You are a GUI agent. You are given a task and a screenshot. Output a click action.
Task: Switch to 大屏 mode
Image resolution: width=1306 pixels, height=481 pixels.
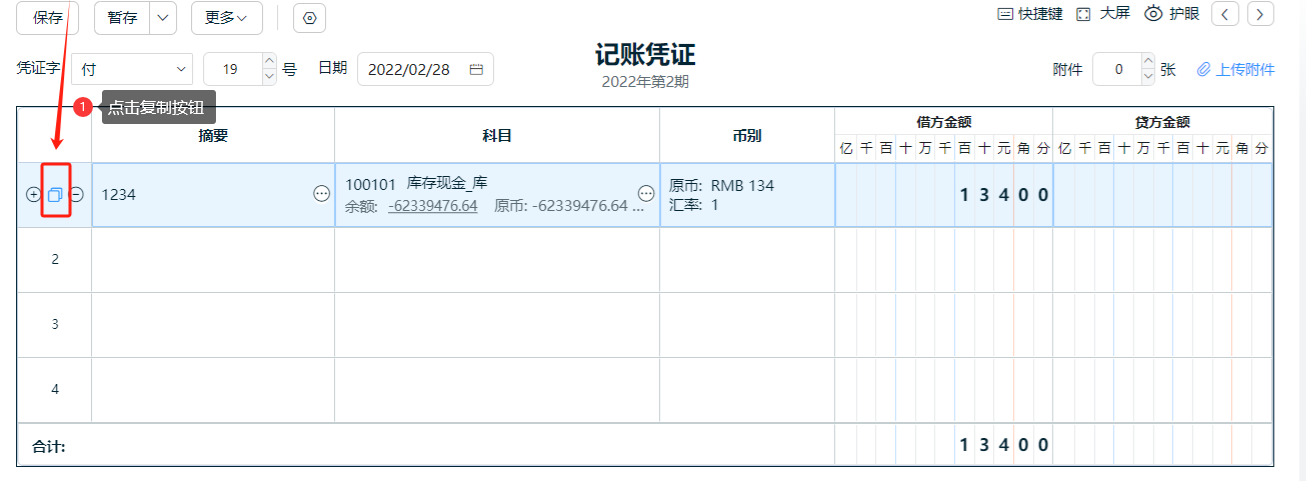pyautogui.click(x=1103, y=15)
